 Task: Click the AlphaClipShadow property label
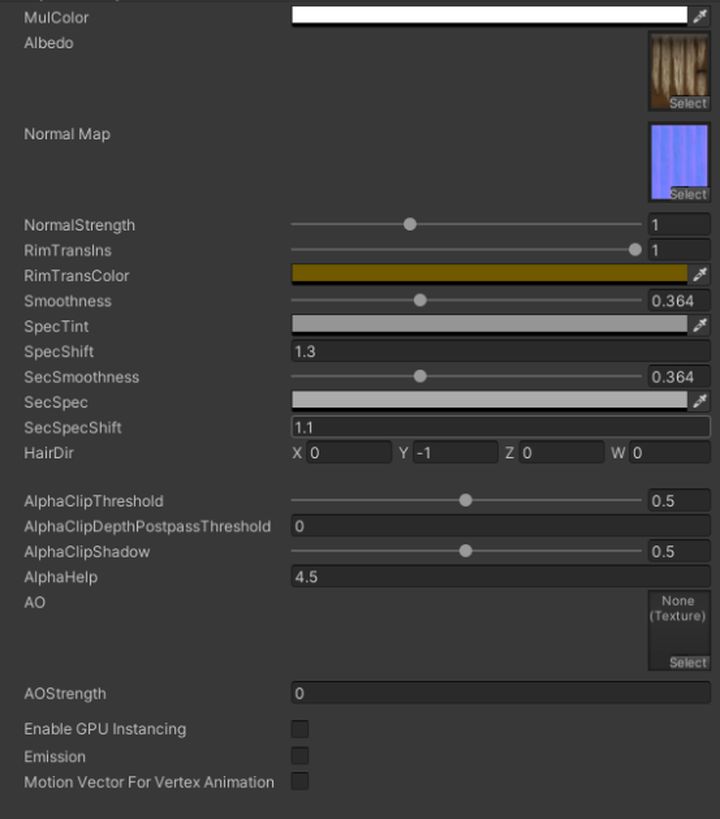tap(87, 552)
